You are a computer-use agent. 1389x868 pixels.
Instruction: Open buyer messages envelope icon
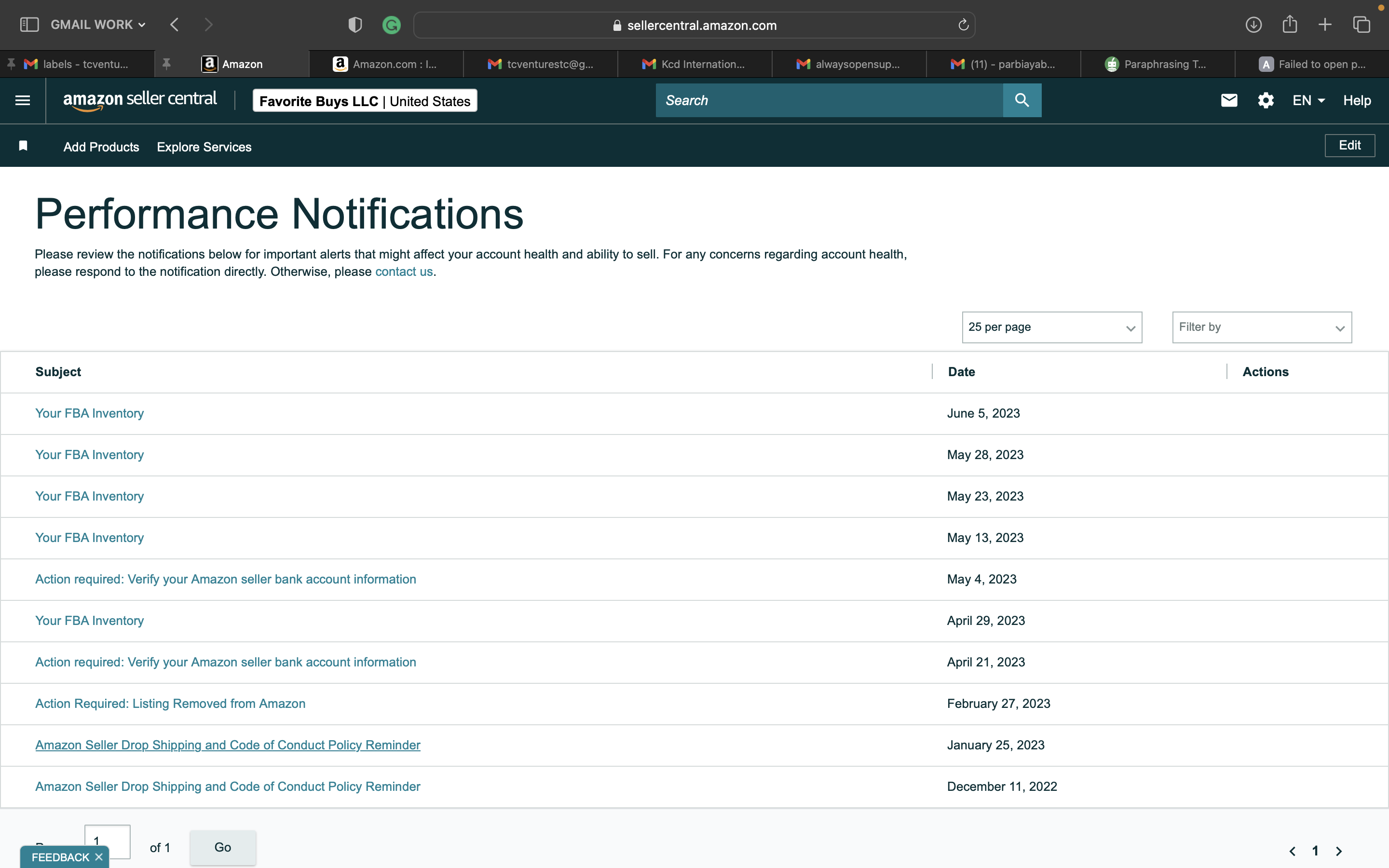[x=1229, y=100]
